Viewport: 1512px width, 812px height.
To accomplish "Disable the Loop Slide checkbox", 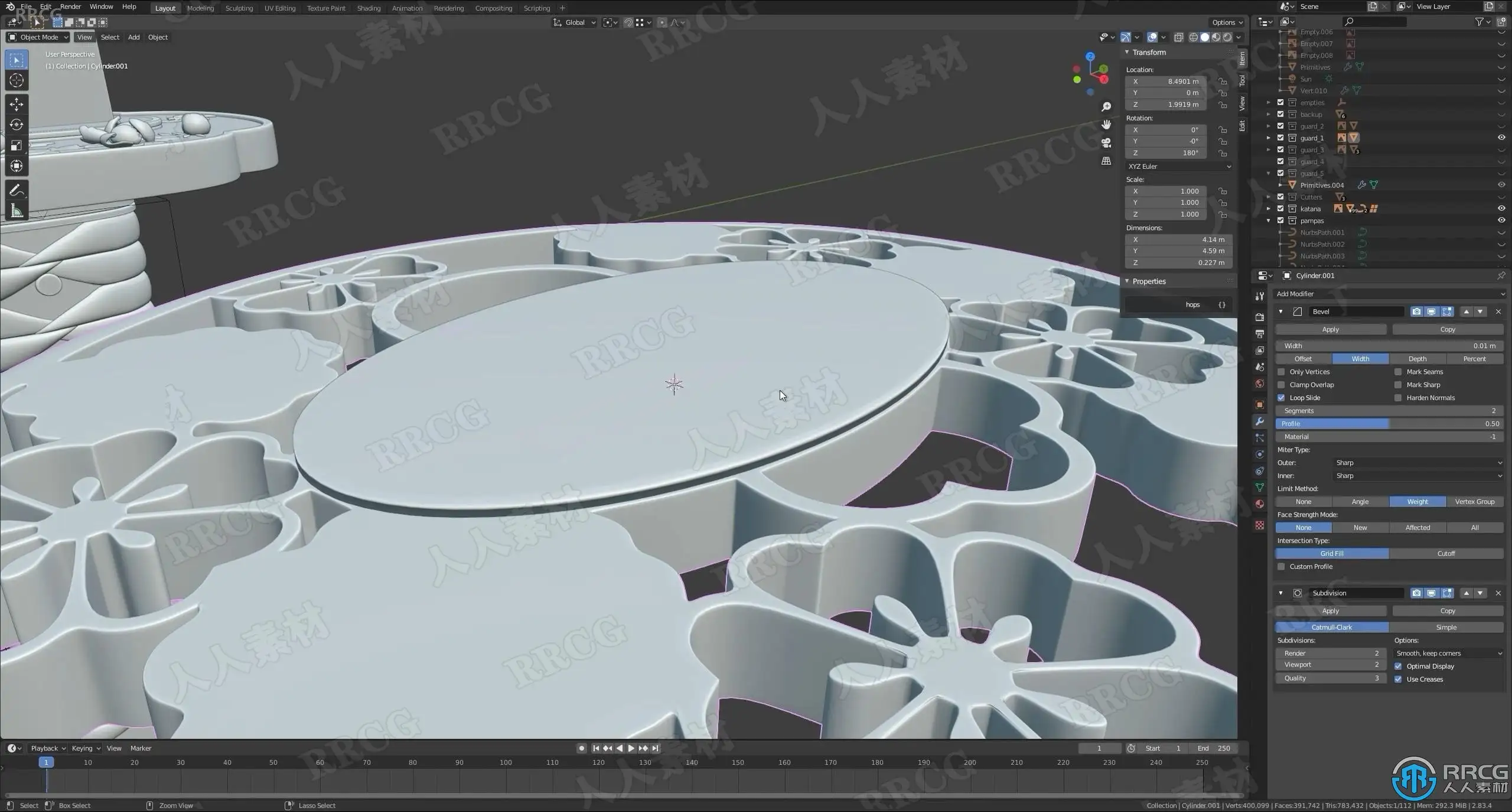I will (x=1281, y=398).
